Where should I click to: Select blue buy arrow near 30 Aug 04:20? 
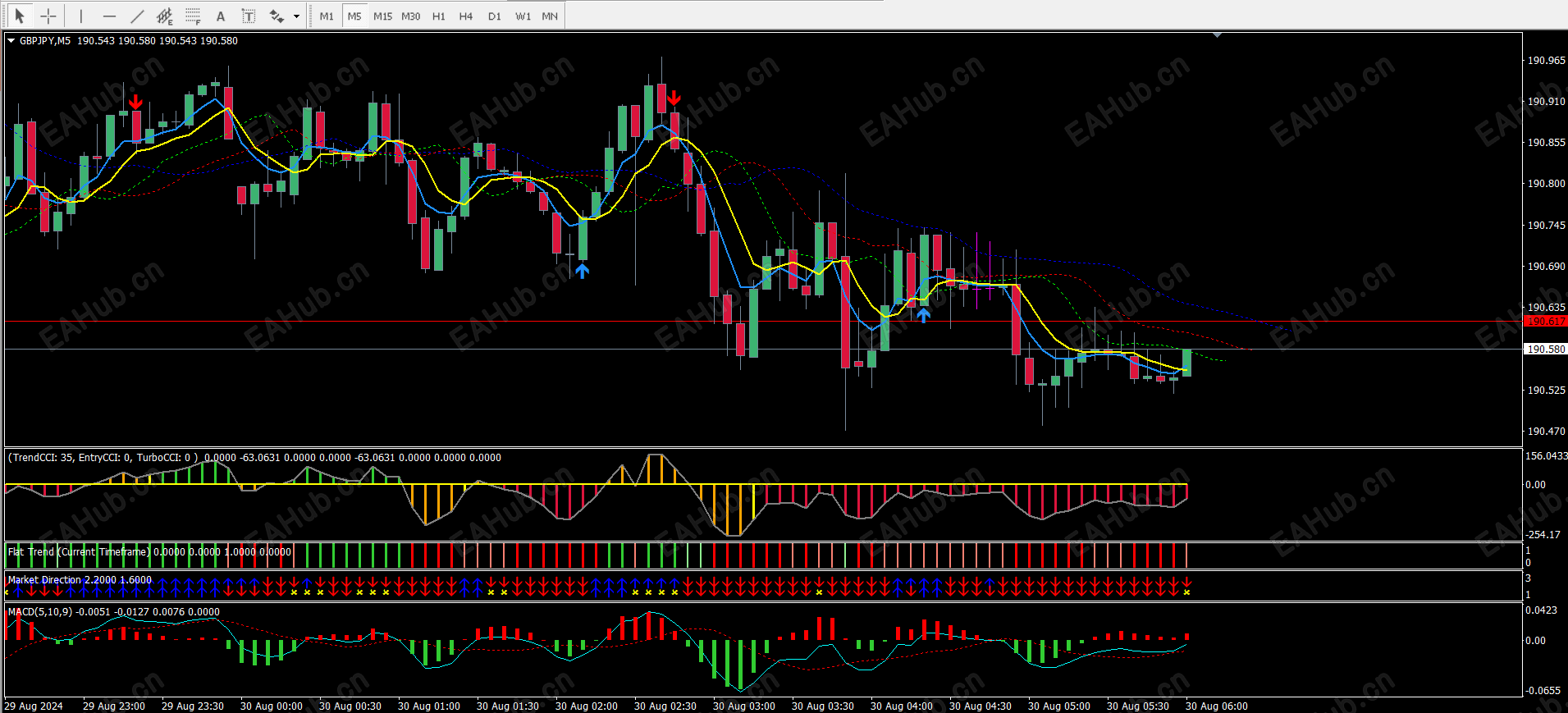click(923, 314)
